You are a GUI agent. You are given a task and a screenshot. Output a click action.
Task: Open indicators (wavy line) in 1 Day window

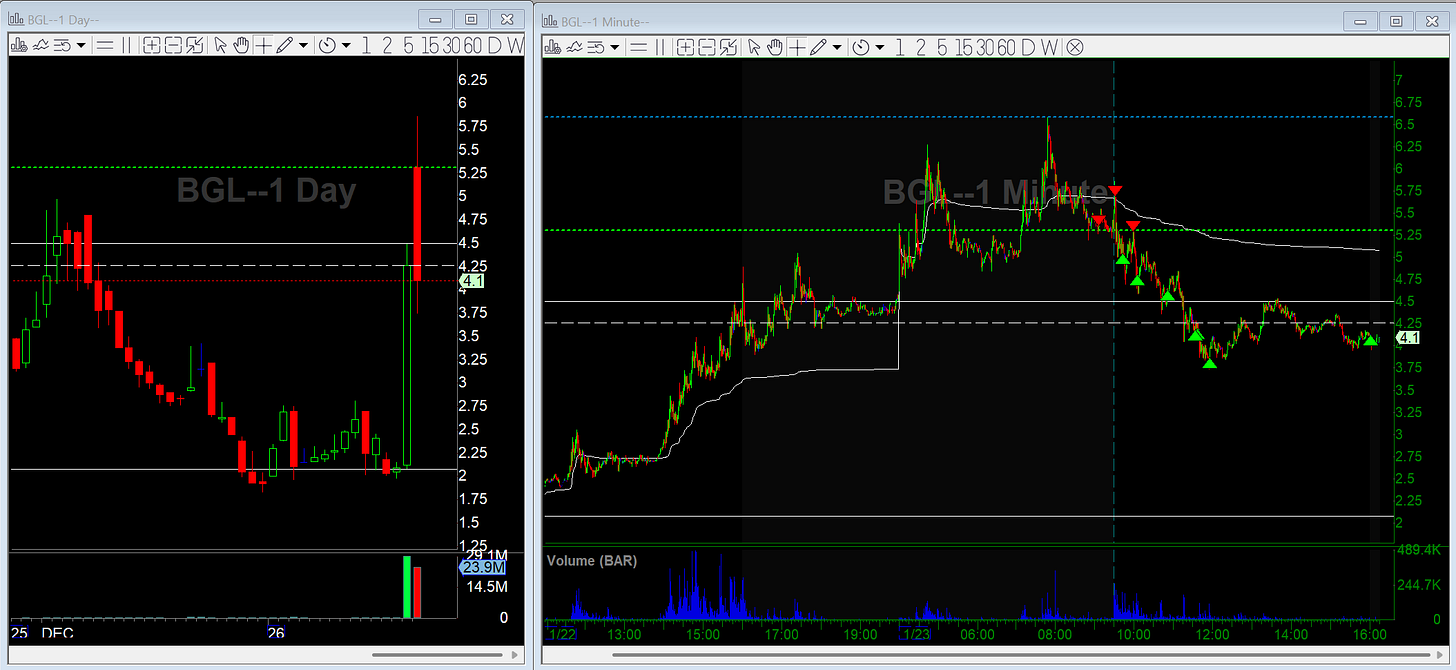pyautogui.click(x=41, y=45)
